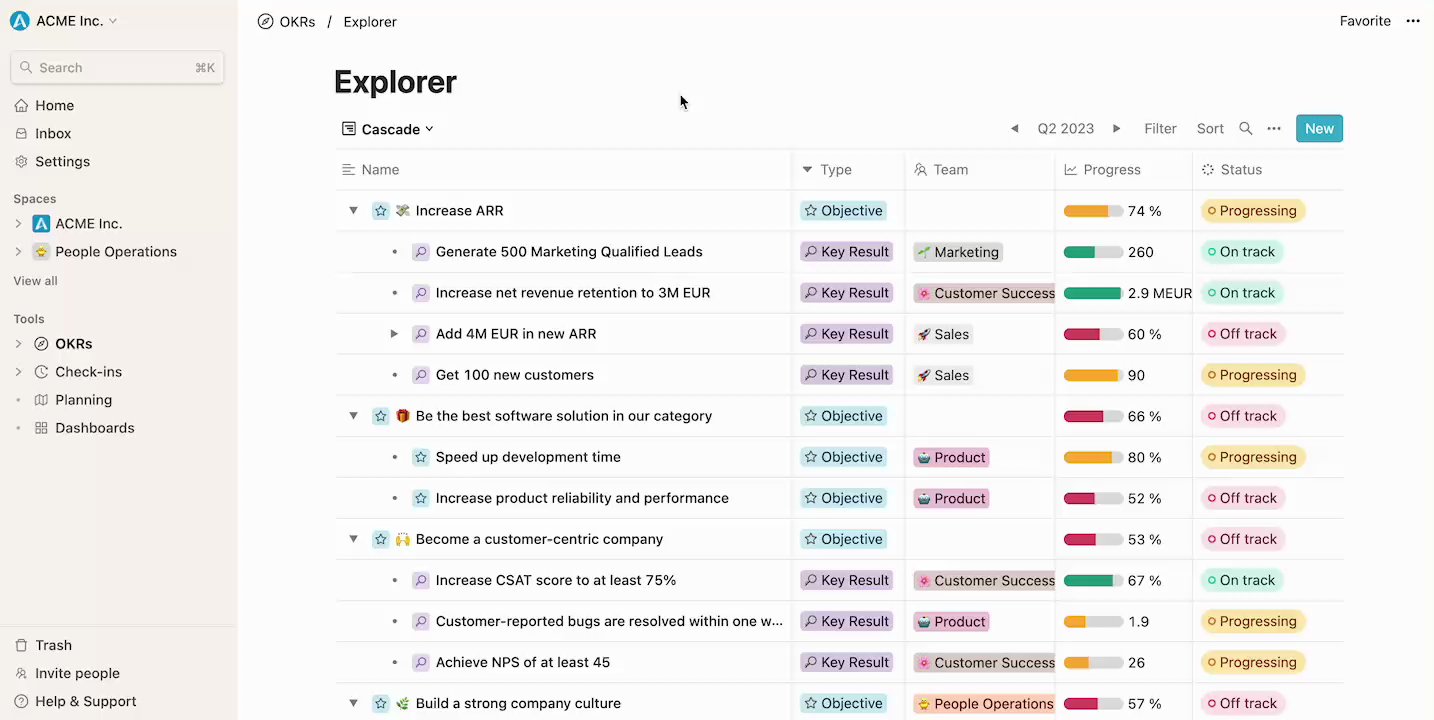The height and width of the screenshot is (720, 1434).
Task: Collapse the Increase ARR objective
Action: coord(353,211)
